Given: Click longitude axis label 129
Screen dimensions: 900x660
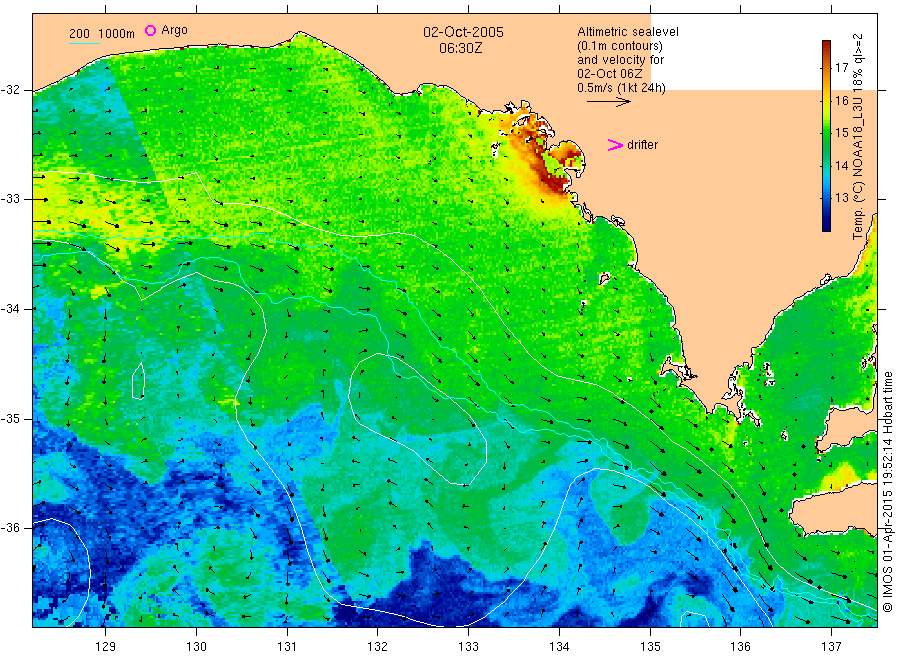Looking at the screenshot, I should click(106, 647).
